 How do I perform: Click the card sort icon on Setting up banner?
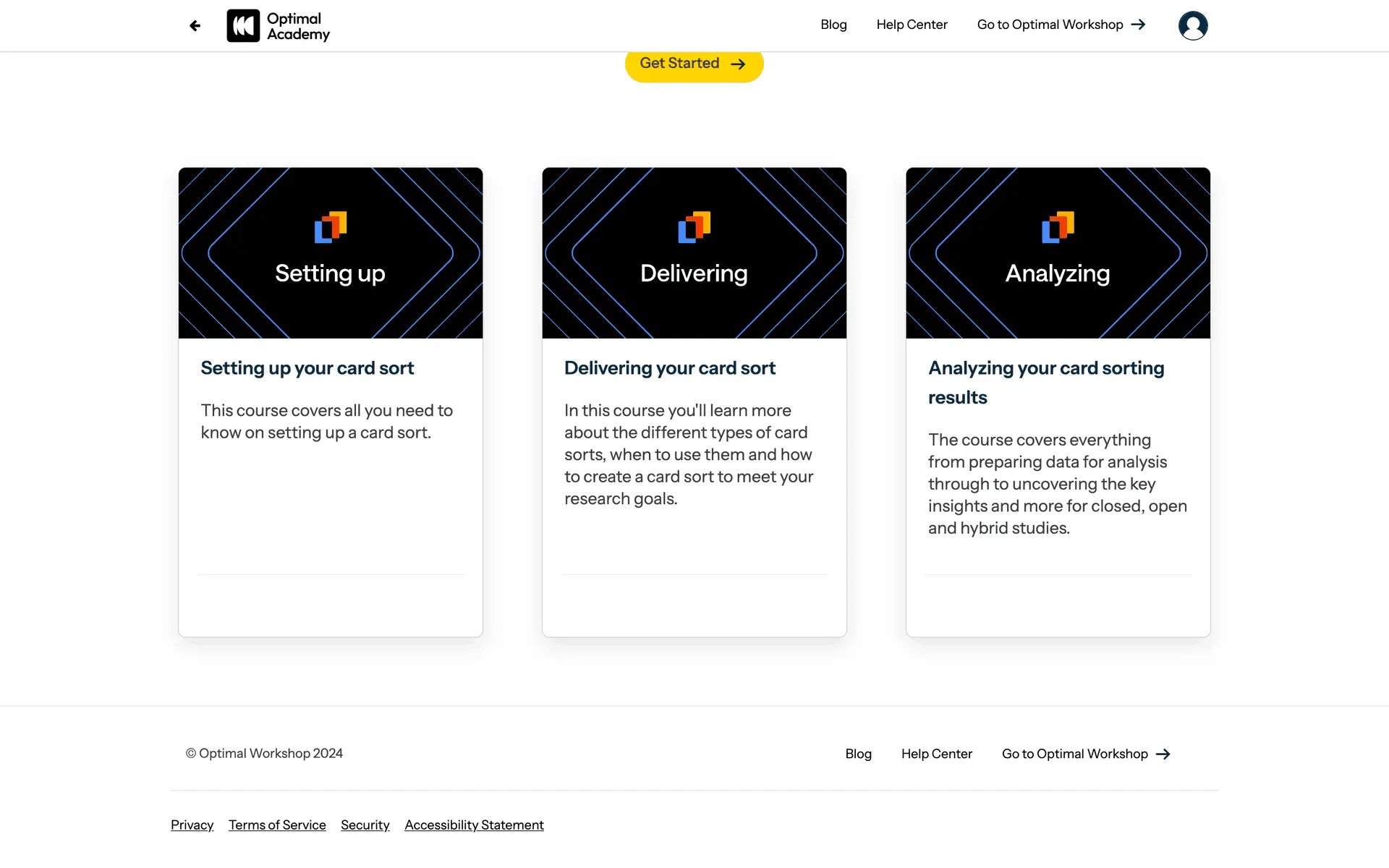pyautogui.click(x=331, y=227)
